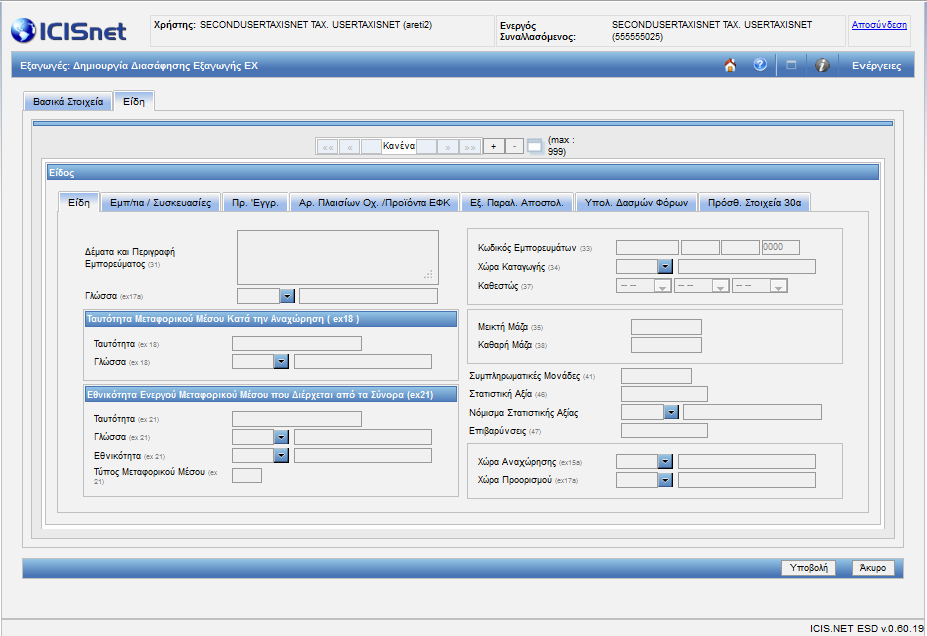
Task: Open Χώρα Αναχώρησης dropdown arrow
Action: (665, 462)
